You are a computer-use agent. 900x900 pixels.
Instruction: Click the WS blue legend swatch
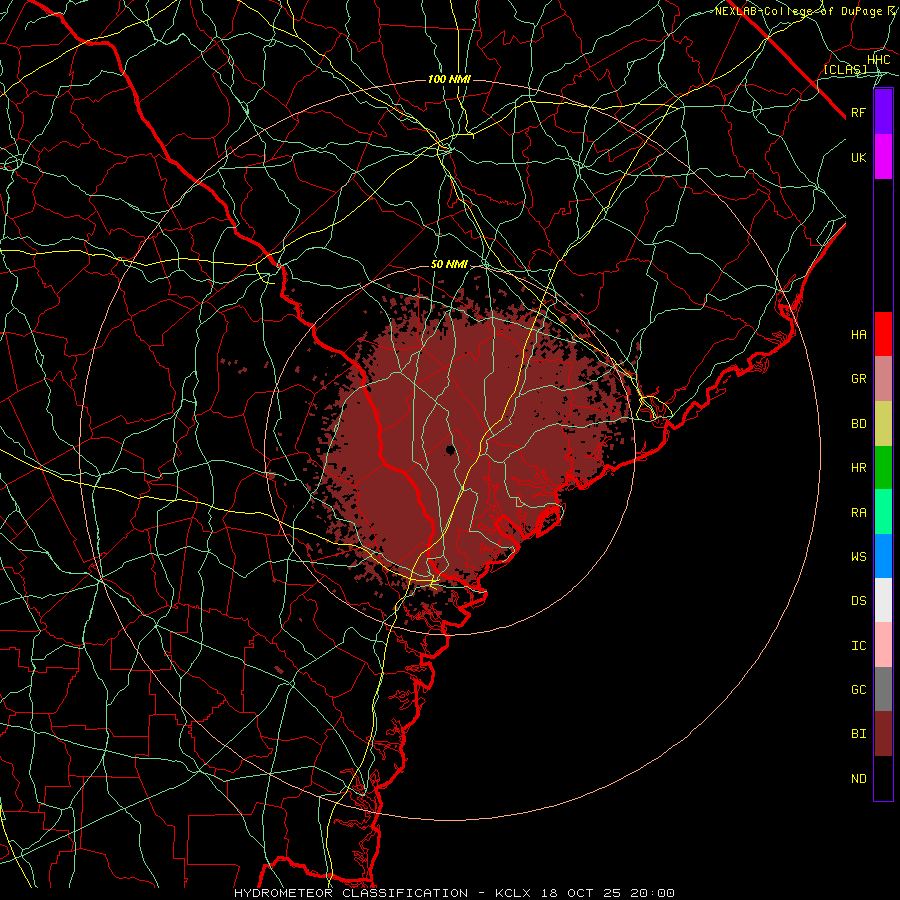point(883,556)
